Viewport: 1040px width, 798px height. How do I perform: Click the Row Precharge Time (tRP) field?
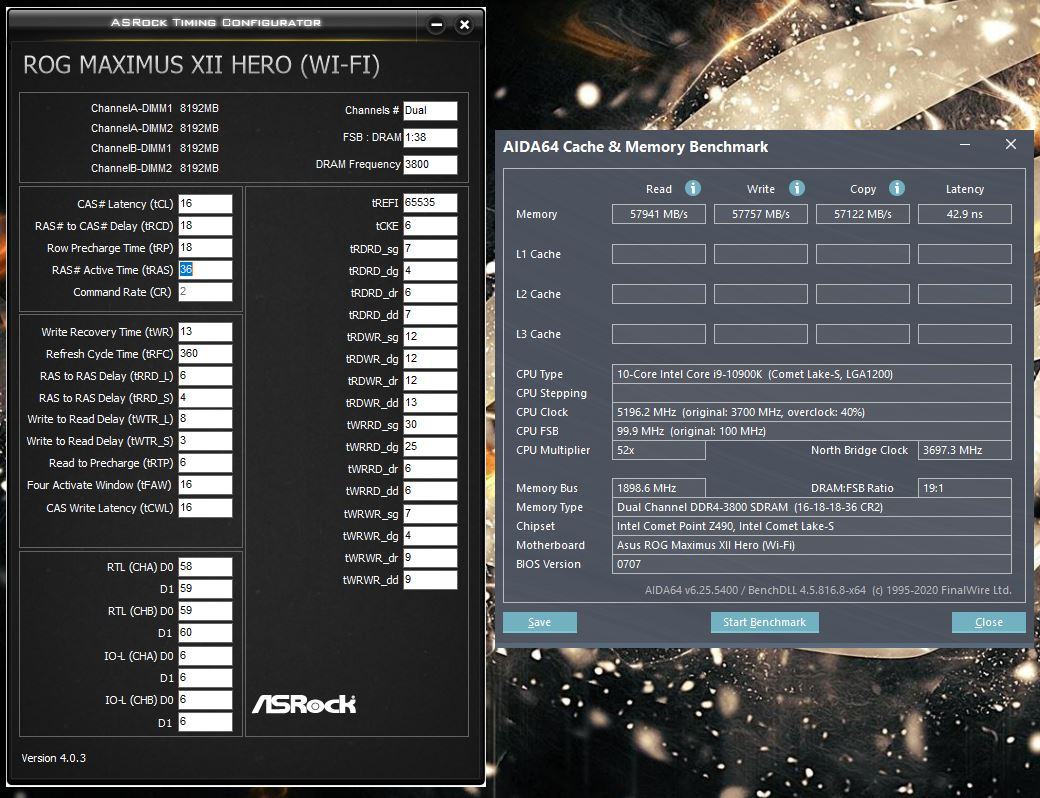tap(206, 247)
